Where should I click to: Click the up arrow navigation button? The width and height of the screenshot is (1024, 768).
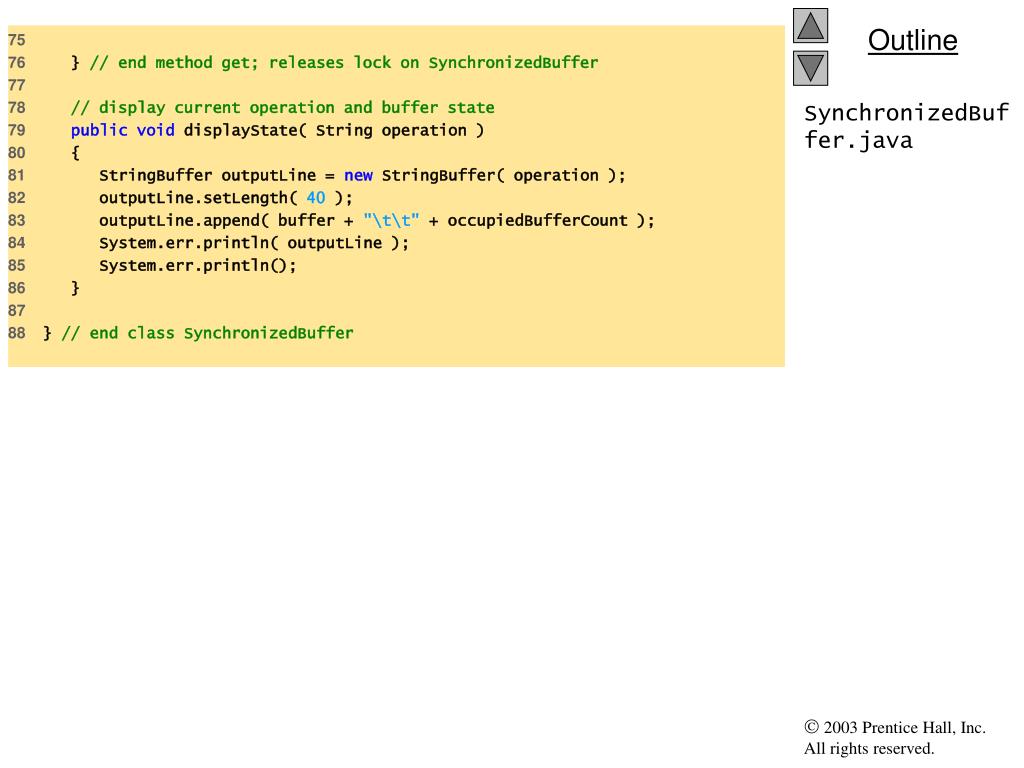tap(810, 25)
